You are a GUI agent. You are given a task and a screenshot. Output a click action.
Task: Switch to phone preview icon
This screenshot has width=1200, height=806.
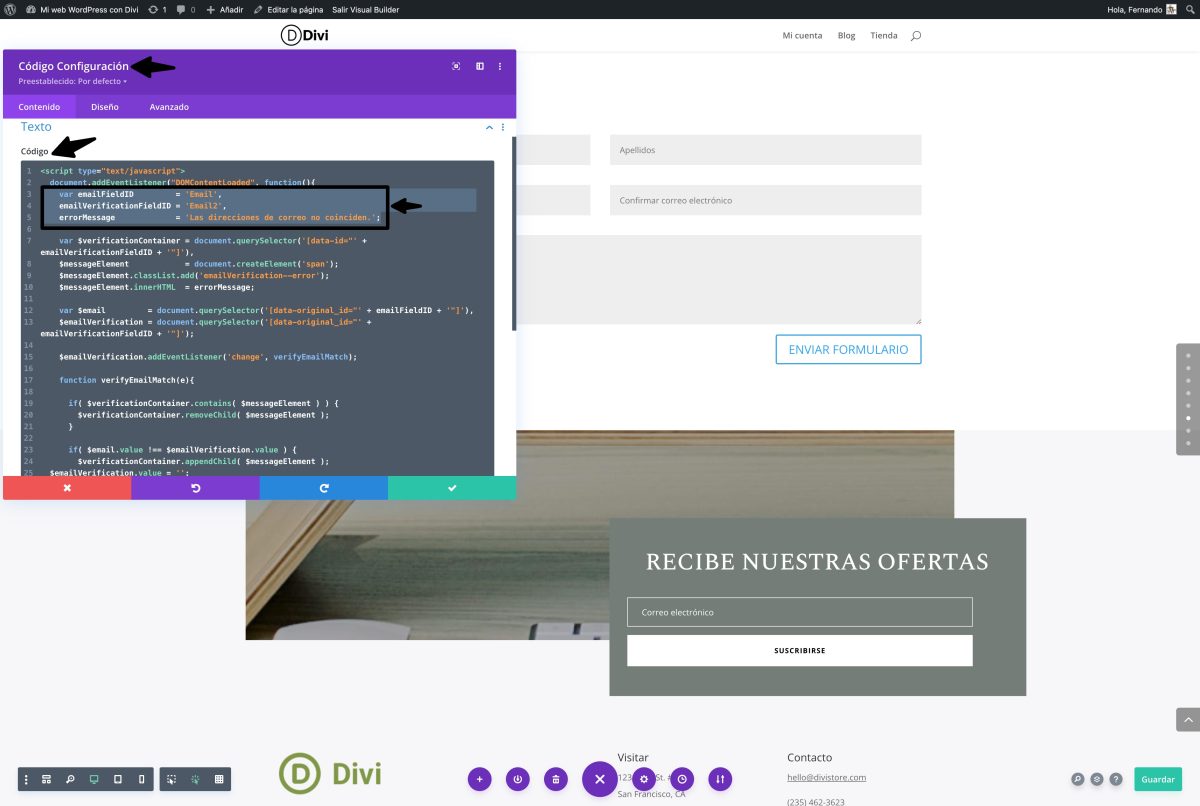pyautogui.click(x=142, y=779)
